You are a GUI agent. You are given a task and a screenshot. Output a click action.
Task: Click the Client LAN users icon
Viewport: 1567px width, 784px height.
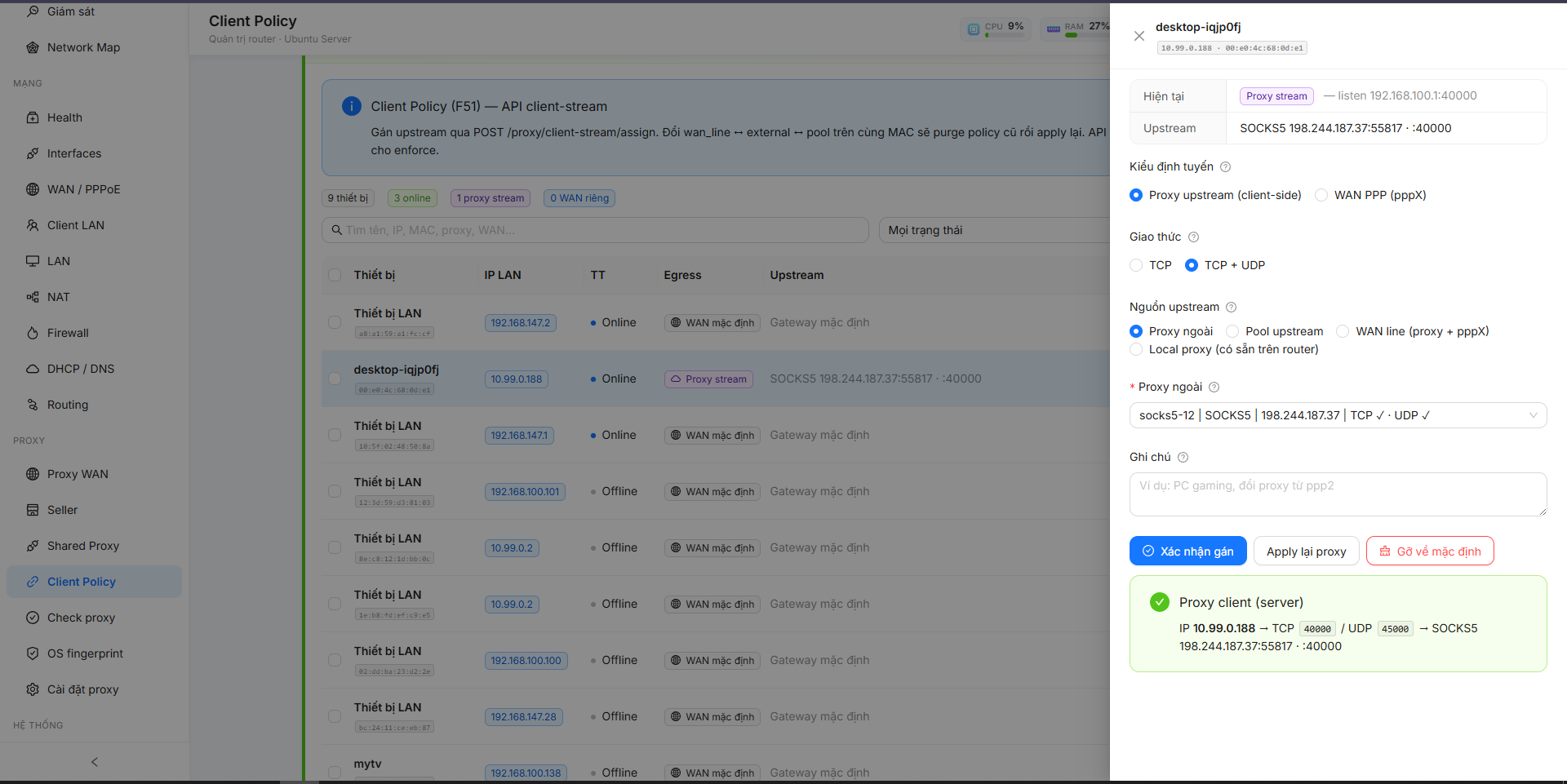coord(33,225)
